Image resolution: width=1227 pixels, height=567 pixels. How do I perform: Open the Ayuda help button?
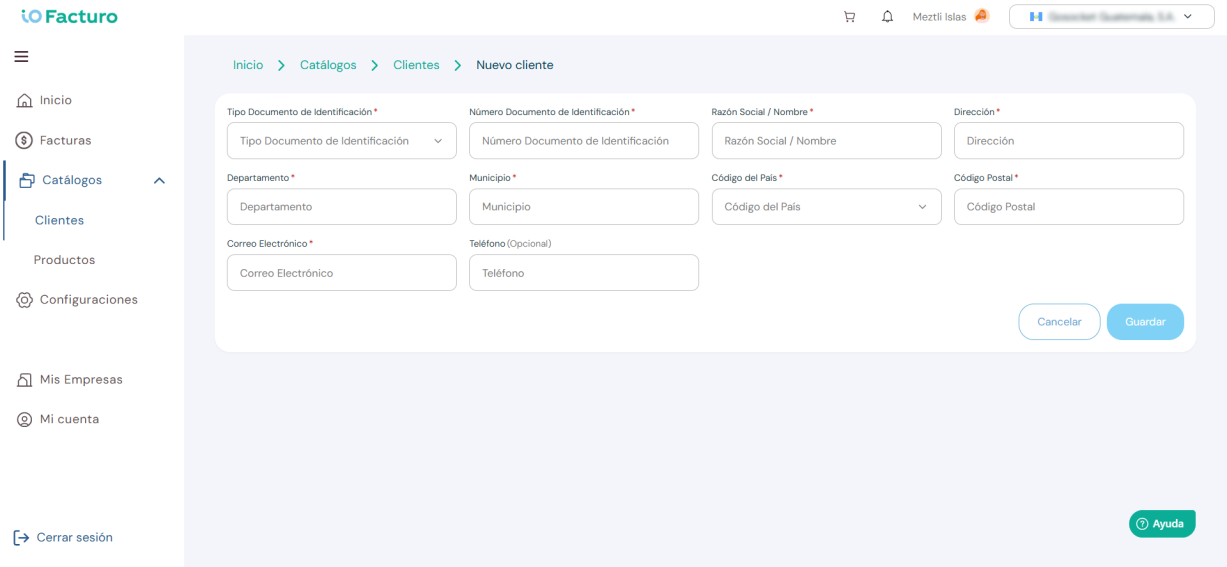pos(1162,524)
